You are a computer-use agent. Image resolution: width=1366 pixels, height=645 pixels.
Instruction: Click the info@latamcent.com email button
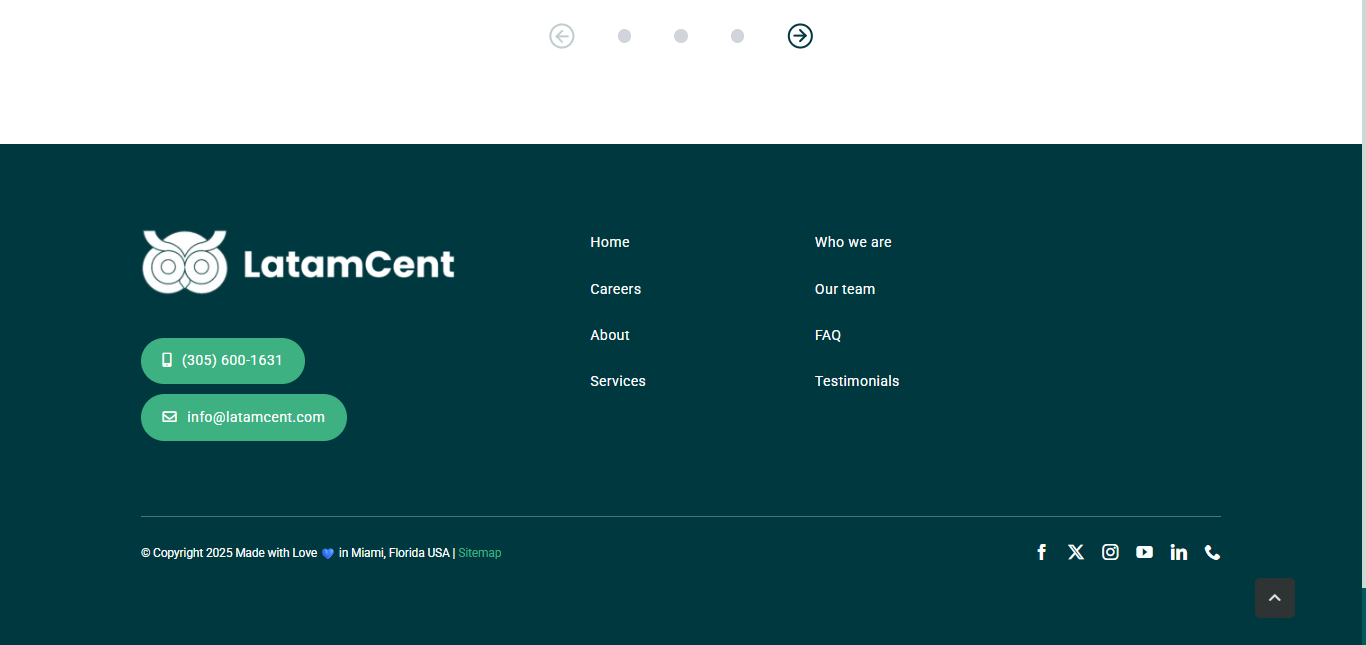[244, 417]
